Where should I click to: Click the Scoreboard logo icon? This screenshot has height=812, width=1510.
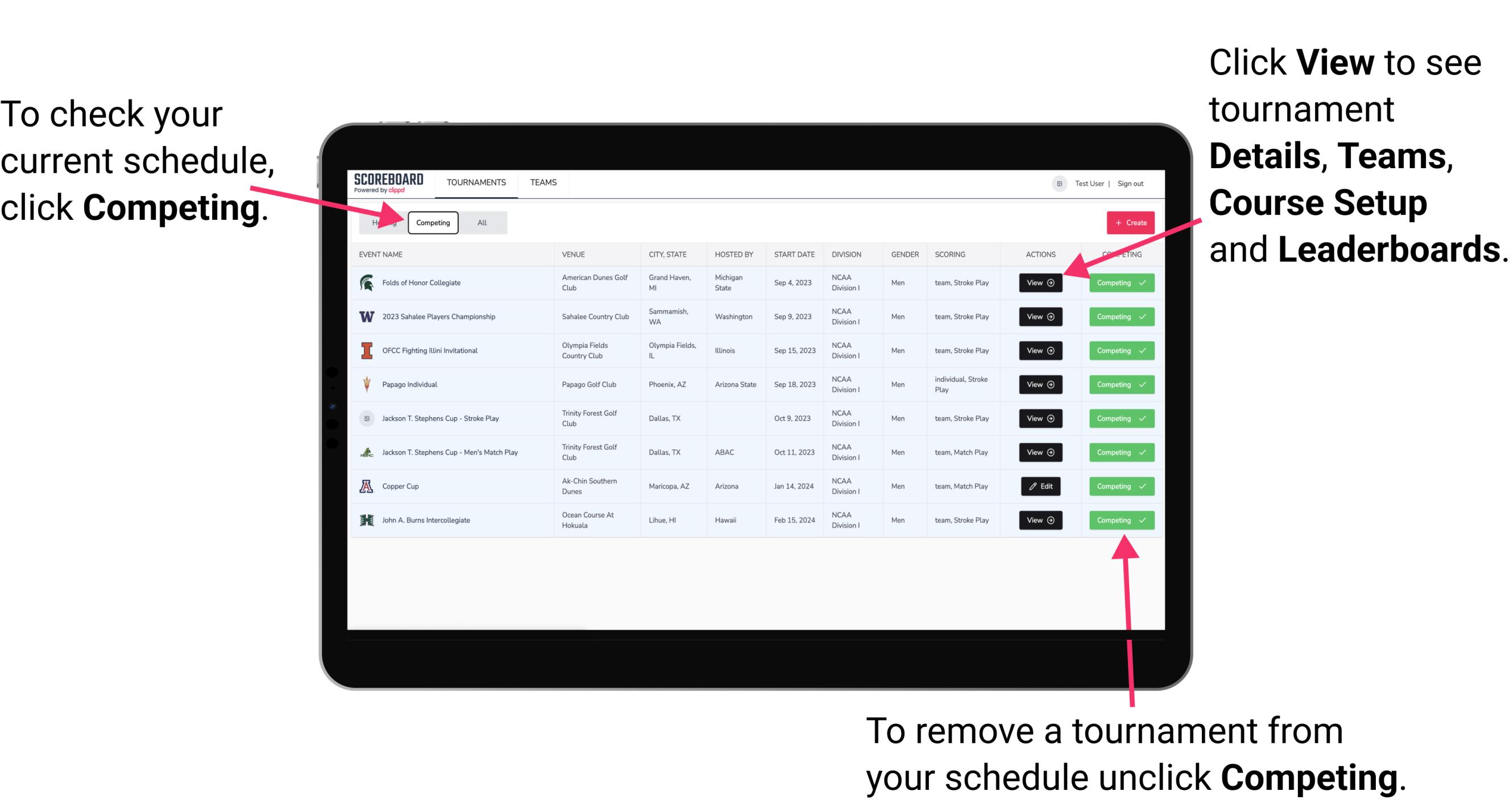point(391,183)
